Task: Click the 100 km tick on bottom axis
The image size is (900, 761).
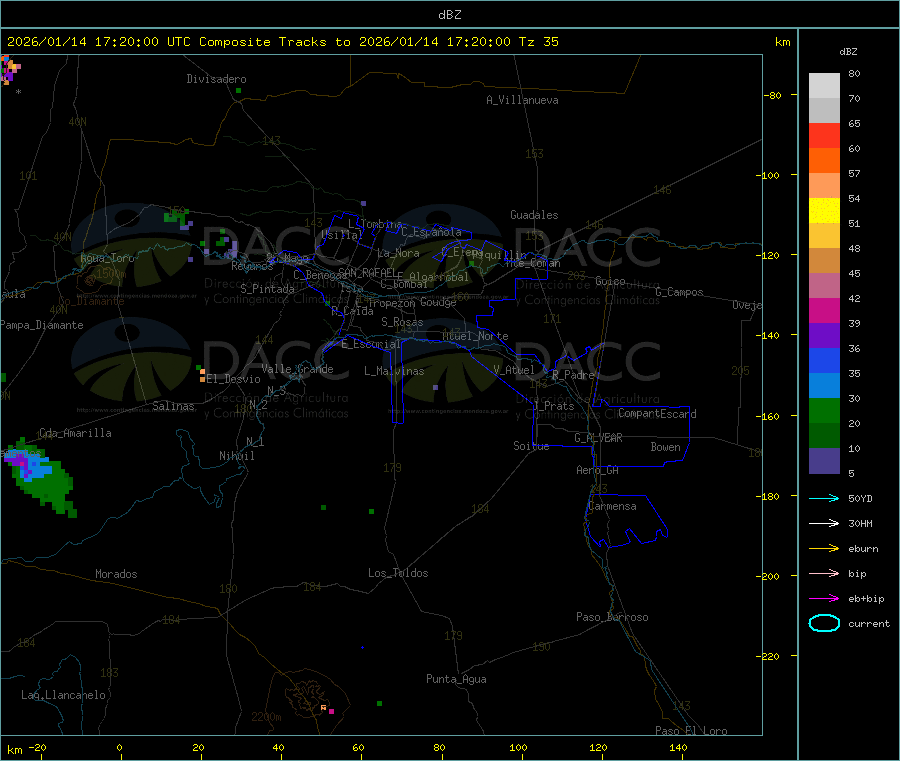Action: (518, 748)
